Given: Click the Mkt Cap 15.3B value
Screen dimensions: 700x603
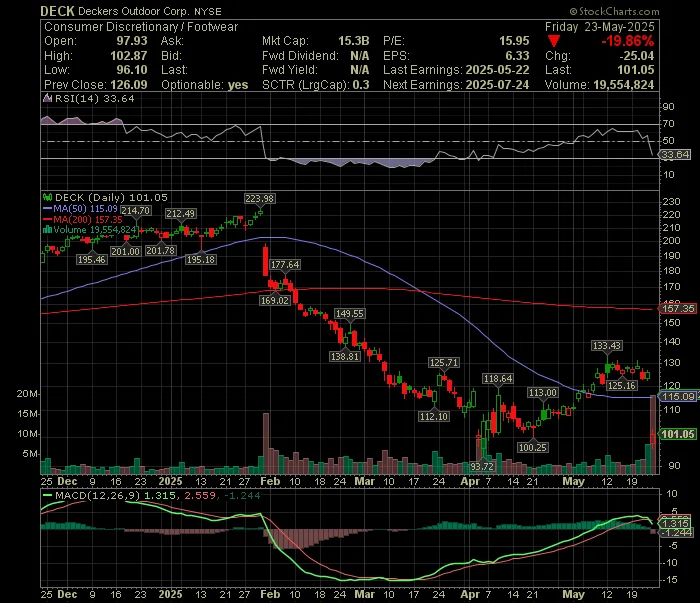Looking at the screenshot, I should point(354,41).
